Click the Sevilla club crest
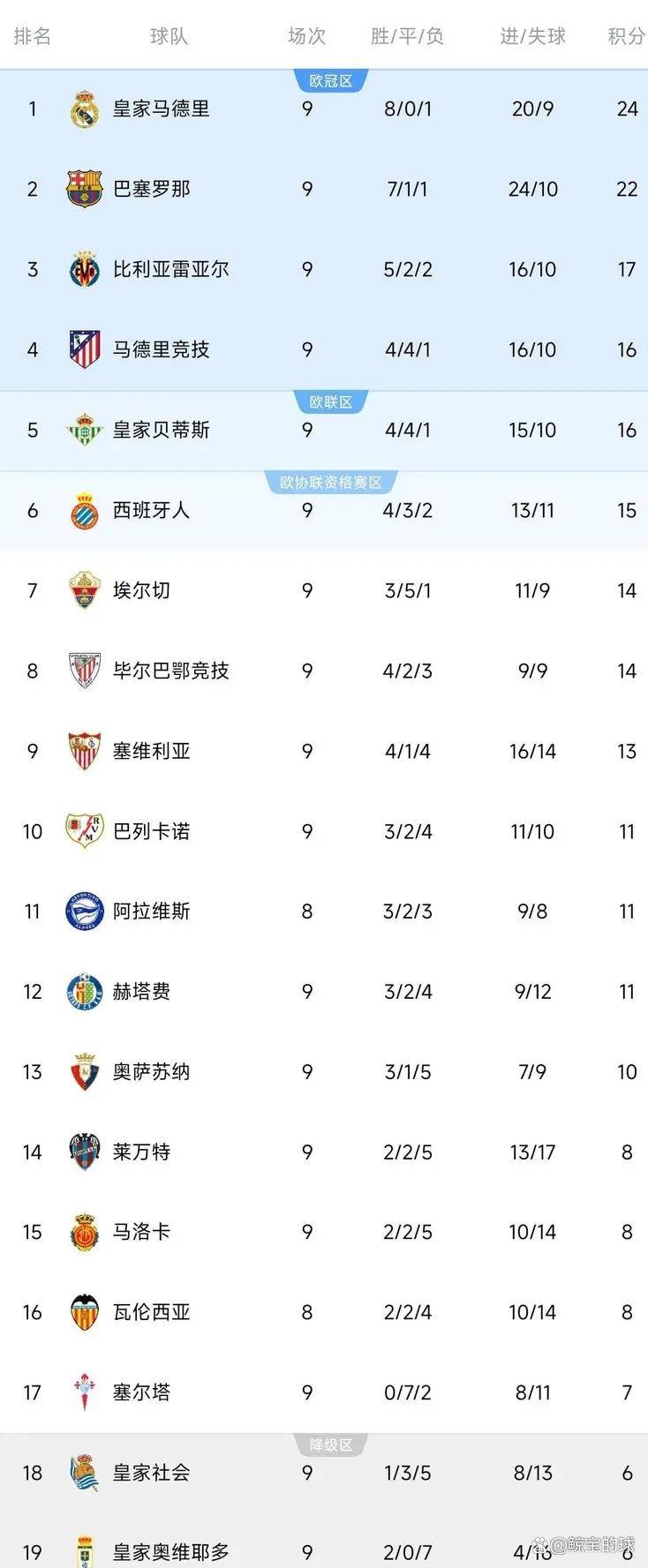 [85, 751]
